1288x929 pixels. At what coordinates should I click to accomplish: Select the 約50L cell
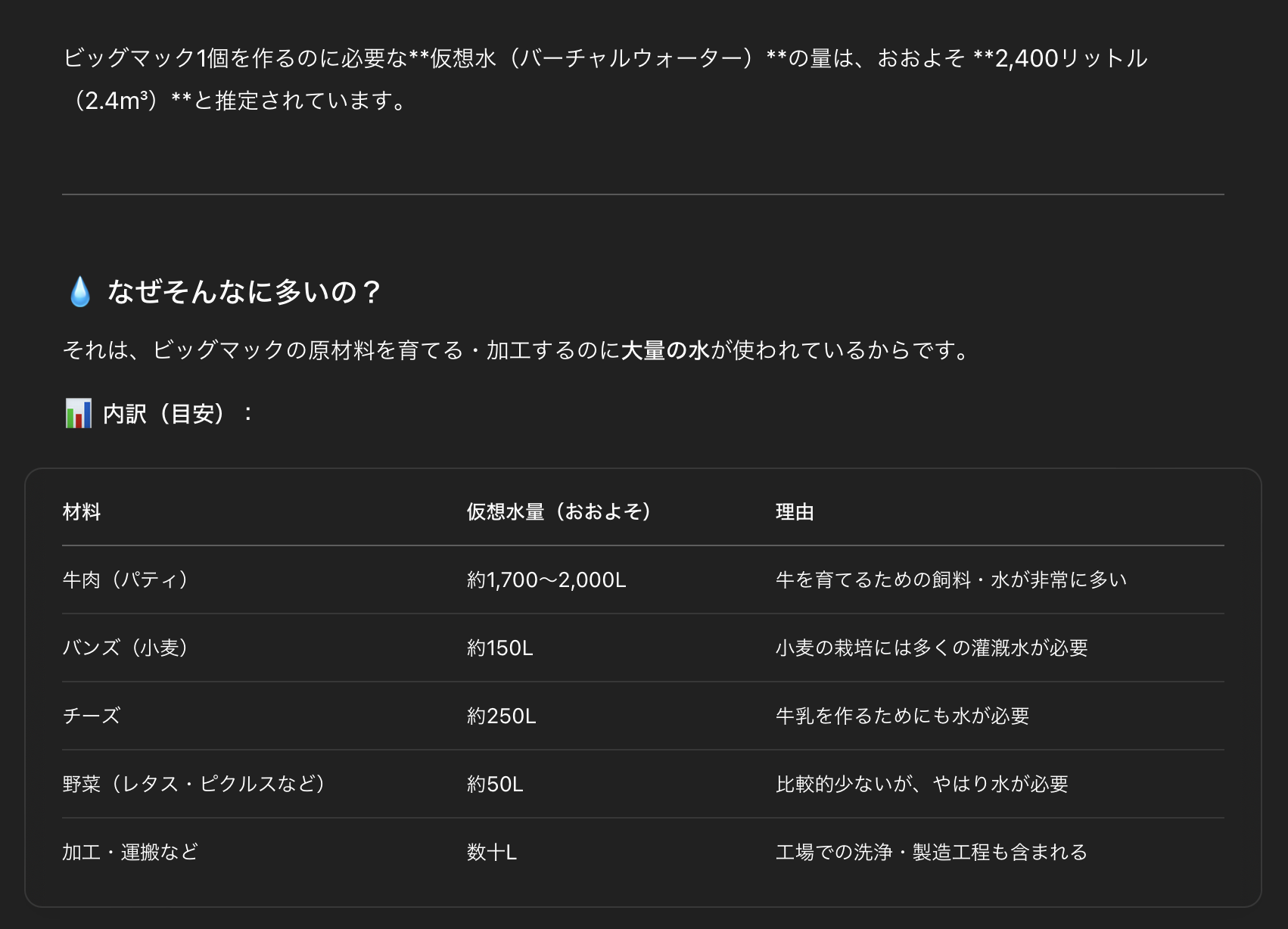coord(496,785)
